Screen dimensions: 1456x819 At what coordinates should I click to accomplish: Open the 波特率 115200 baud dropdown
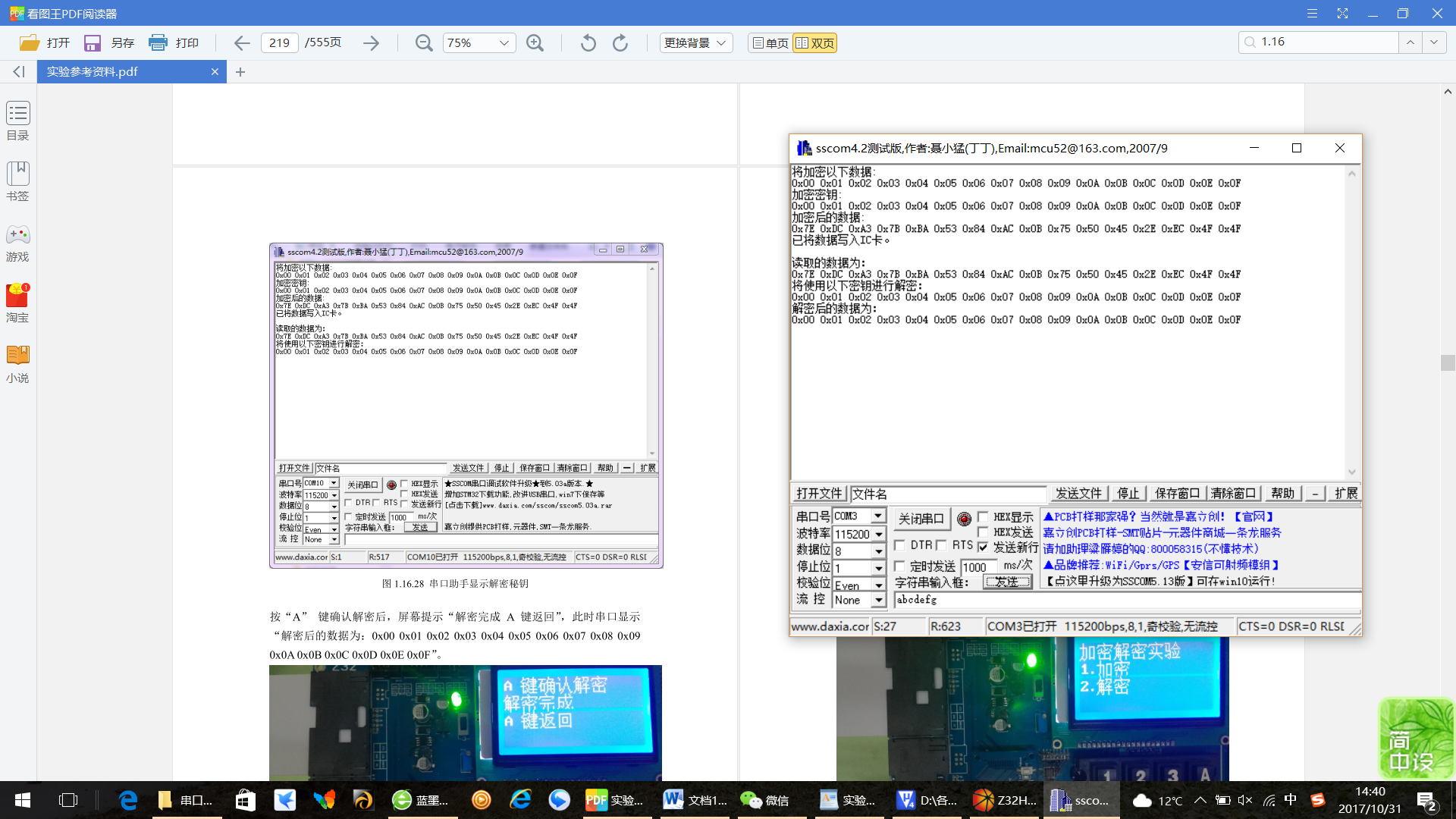point(878,534)
